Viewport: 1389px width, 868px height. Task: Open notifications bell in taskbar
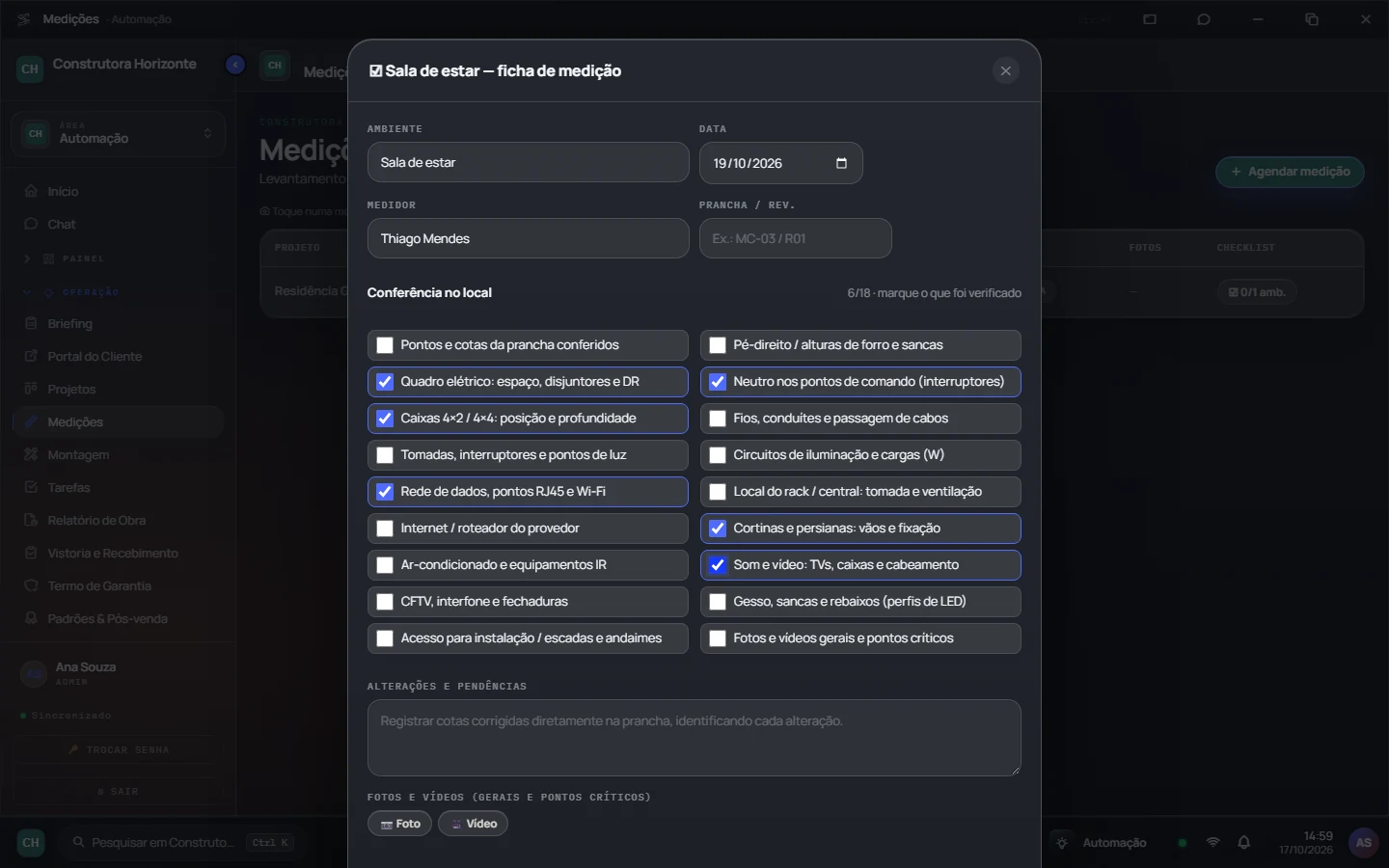click(x=1244, y=842)
